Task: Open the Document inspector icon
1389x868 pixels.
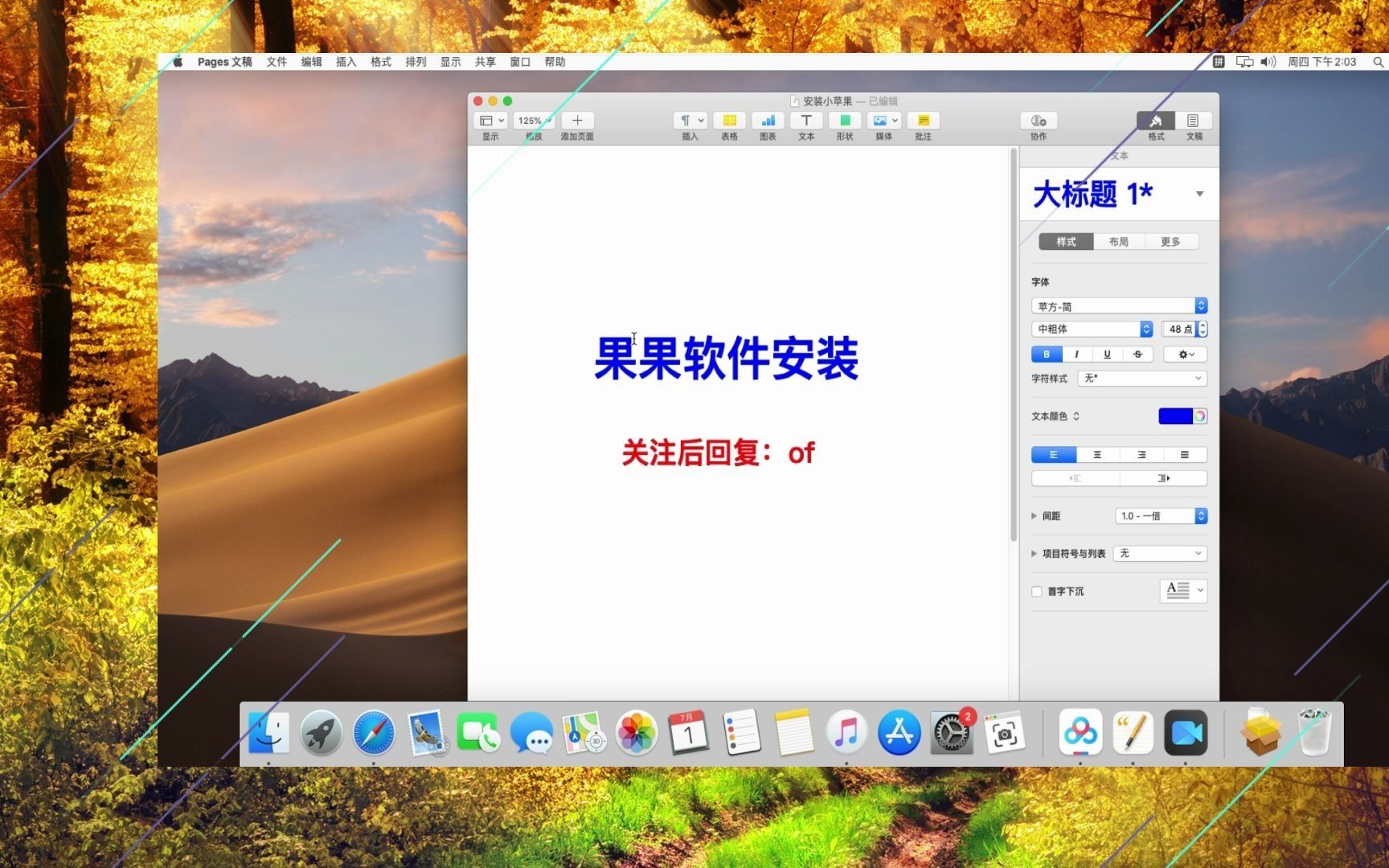Action: coord(1194,121)
